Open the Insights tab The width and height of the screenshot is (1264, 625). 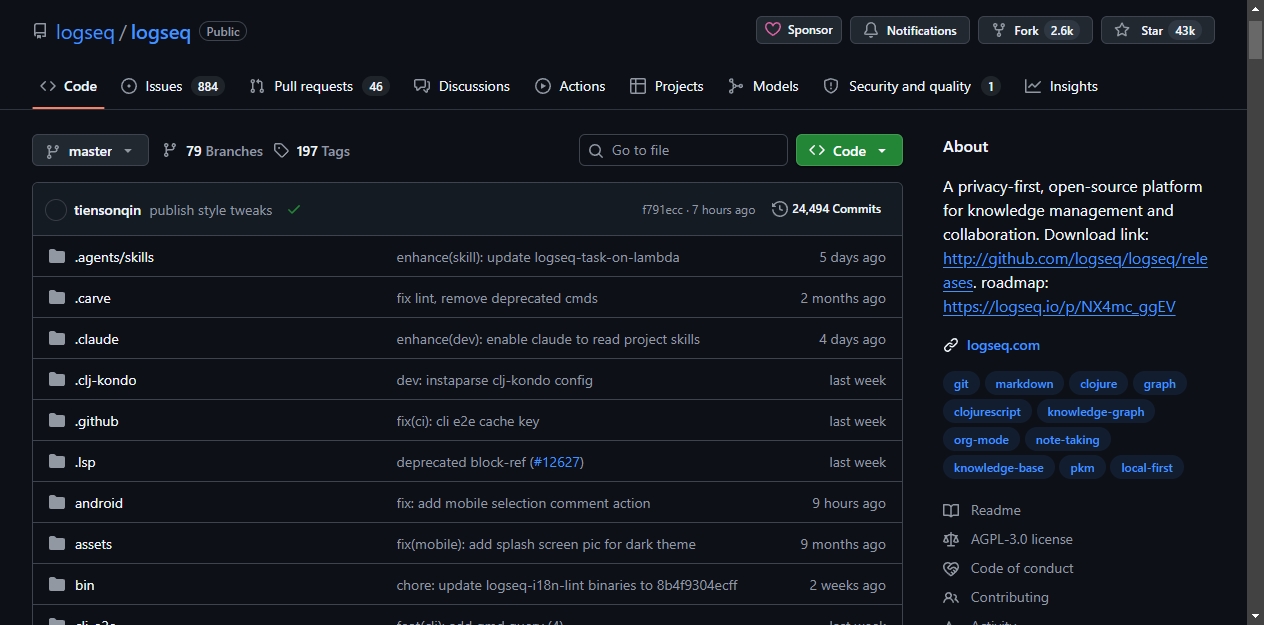pyautogui.click(x=1061, y=86)
